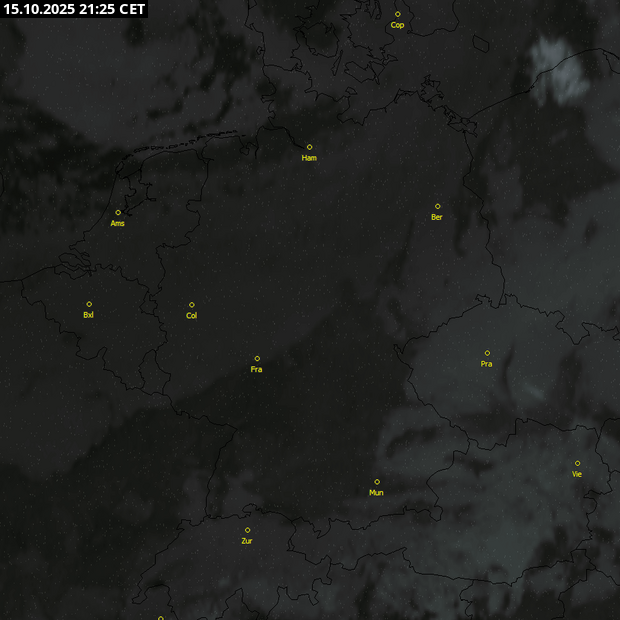Click the yellow "Ham" text label
This screenshot has width=620, height=620.
(x=309, y=158)
